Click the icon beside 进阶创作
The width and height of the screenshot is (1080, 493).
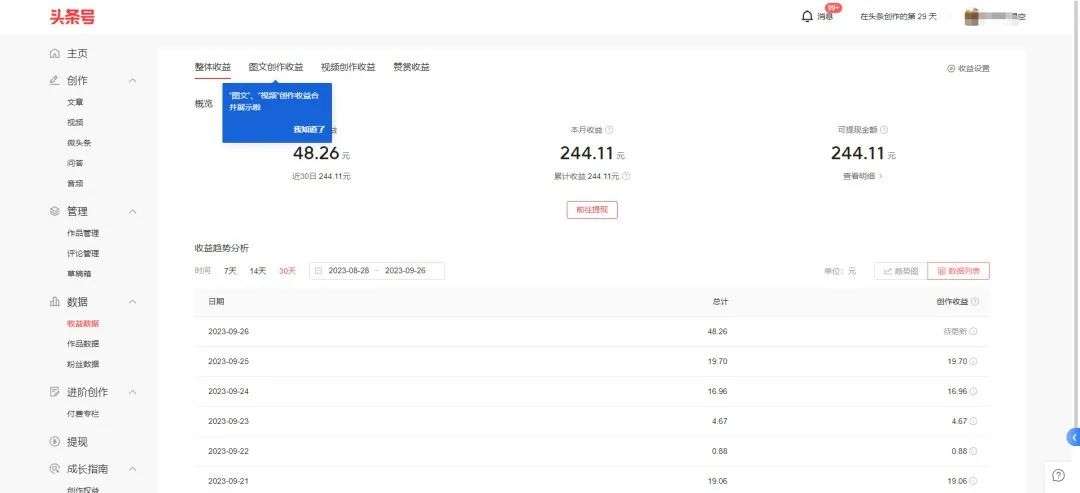54,392
